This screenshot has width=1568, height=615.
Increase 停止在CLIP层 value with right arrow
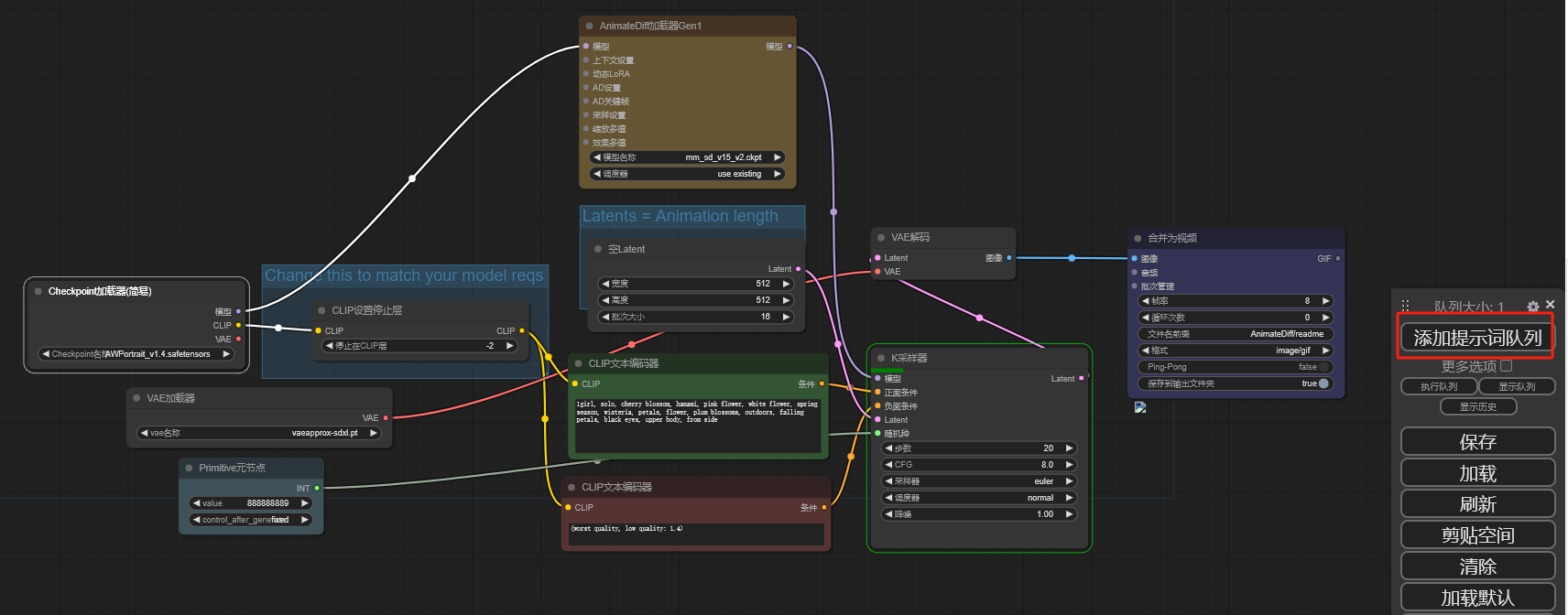pyautogui.click(x=510, y=346)
